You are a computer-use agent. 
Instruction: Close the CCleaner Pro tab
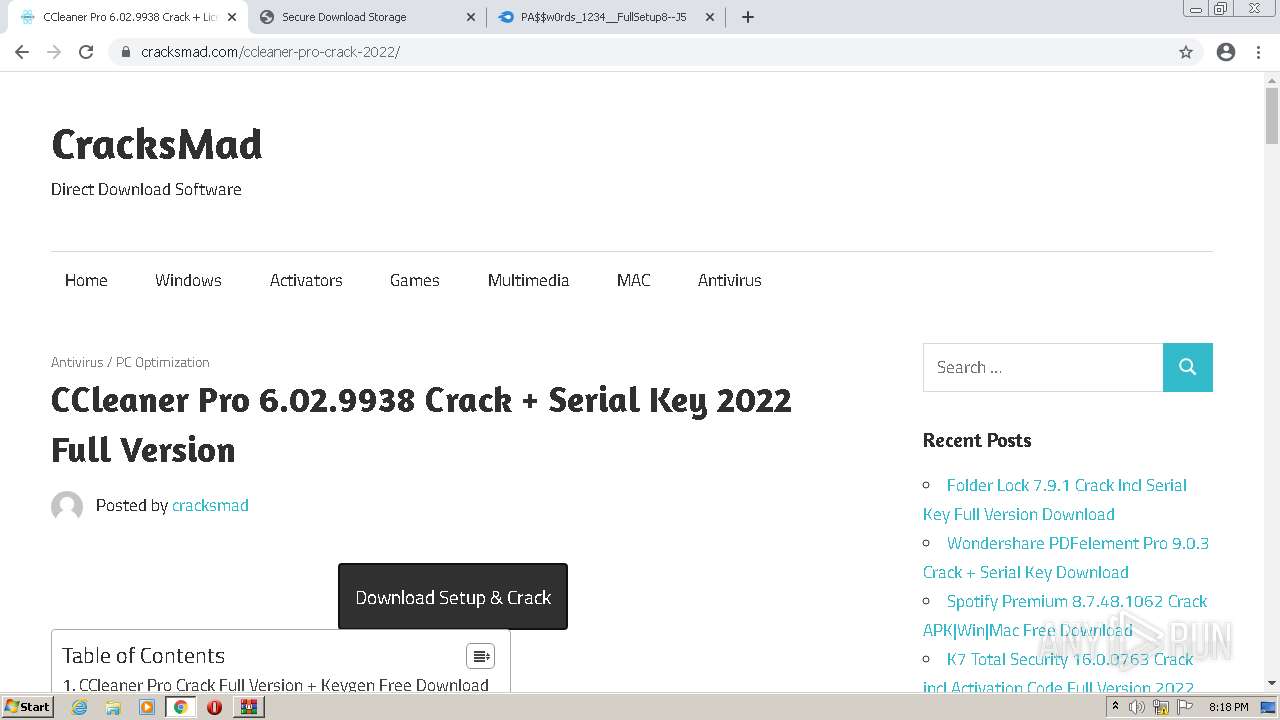coord(231,17)
